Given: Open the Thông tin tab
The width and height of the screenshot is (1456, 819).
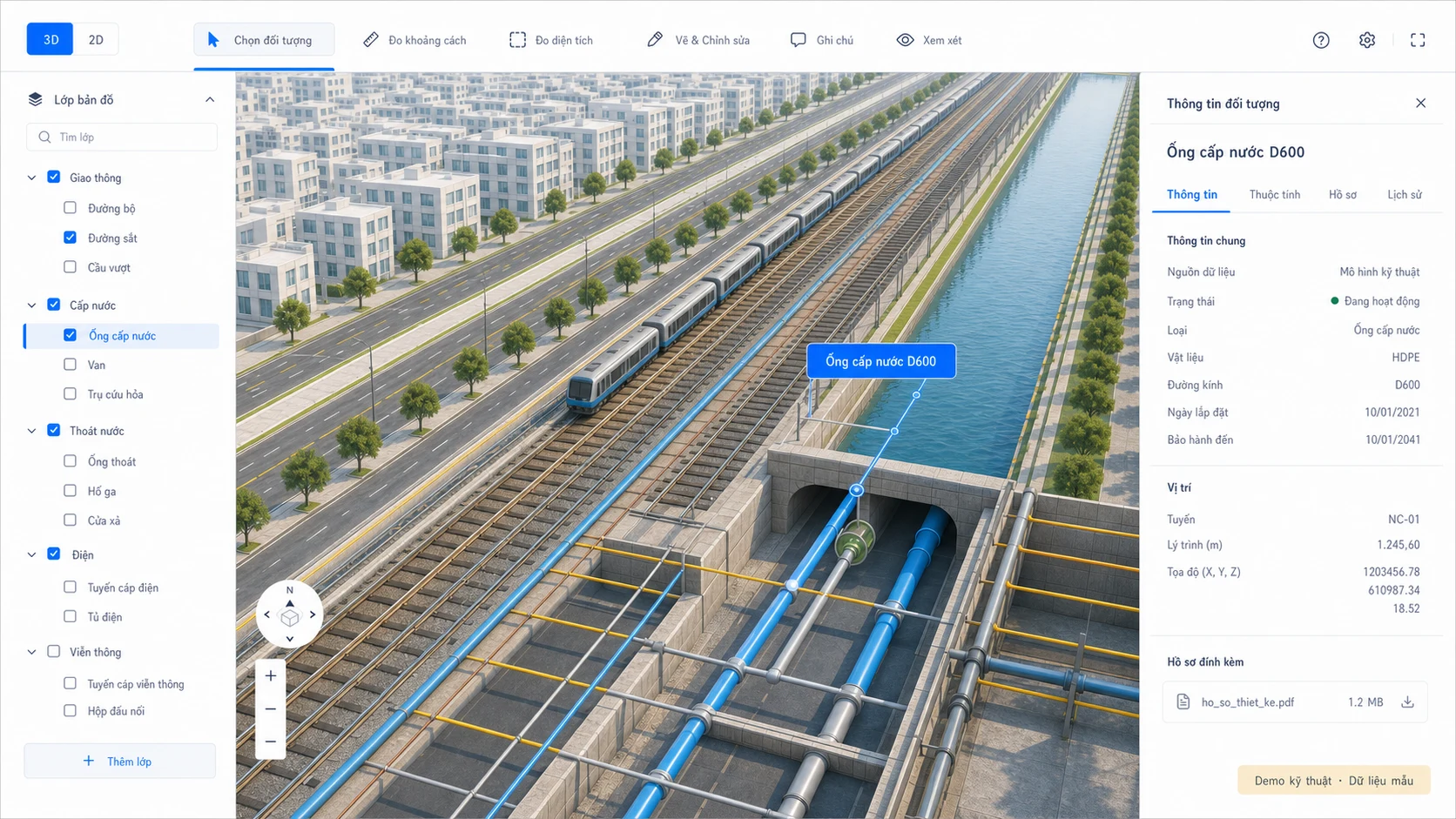Looking at the screenshot, I should [1192, 194].
